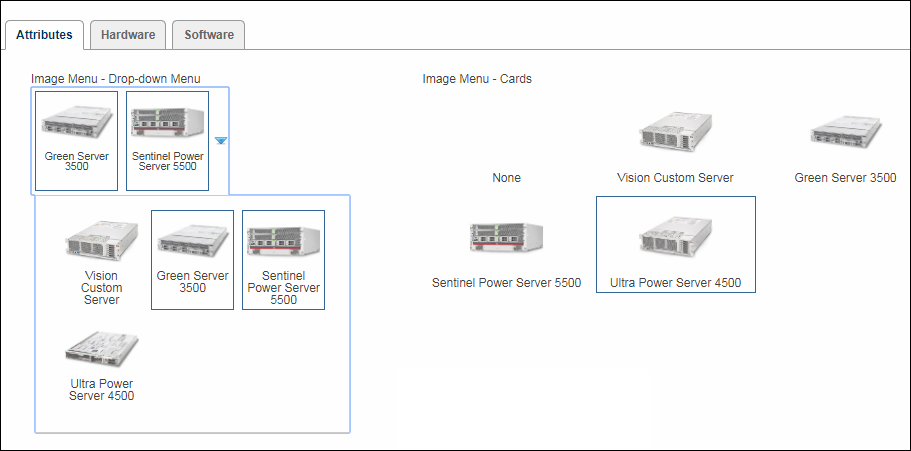Screen dimensions: 911x451
Task: Click selected Green Server 3500 chip in drop-down field
Action: [77, 140]
